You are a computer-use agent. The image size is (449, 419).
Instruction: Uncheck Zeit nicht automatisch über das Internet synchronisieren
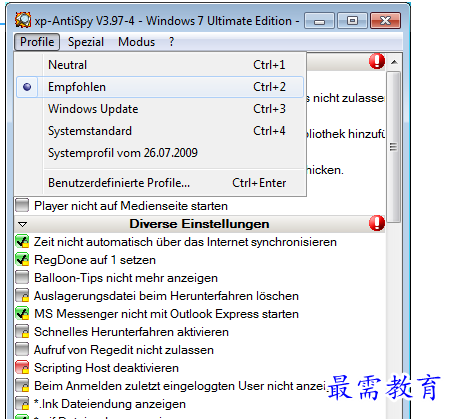pyautogui.click(x=22, y=241)
